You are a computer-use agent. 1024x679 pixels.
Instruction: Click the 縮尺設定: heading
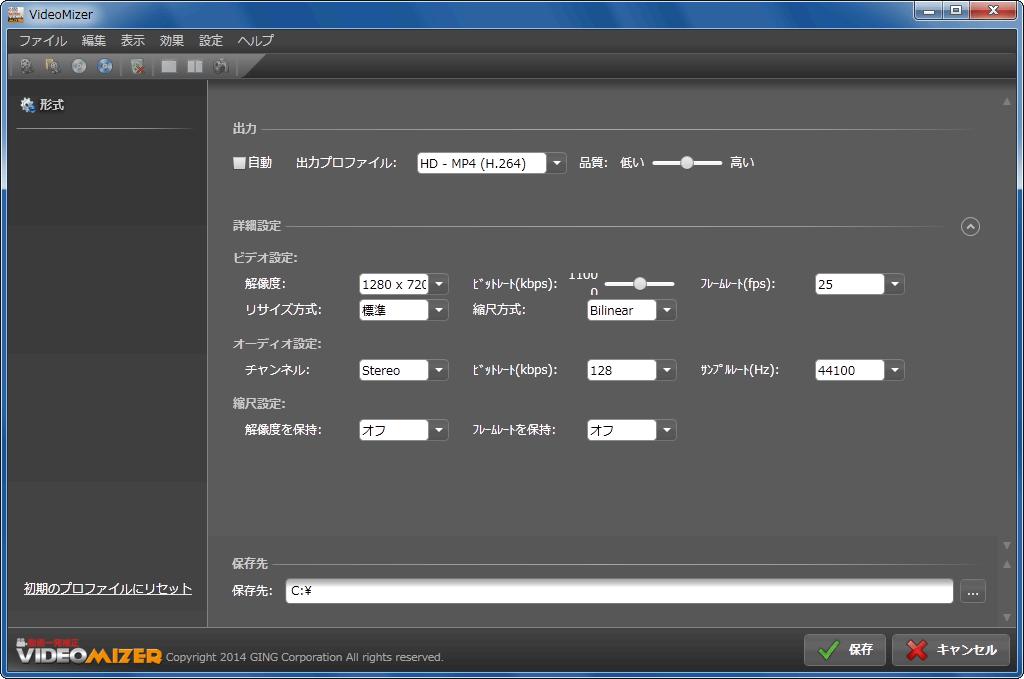pos(259,404)
